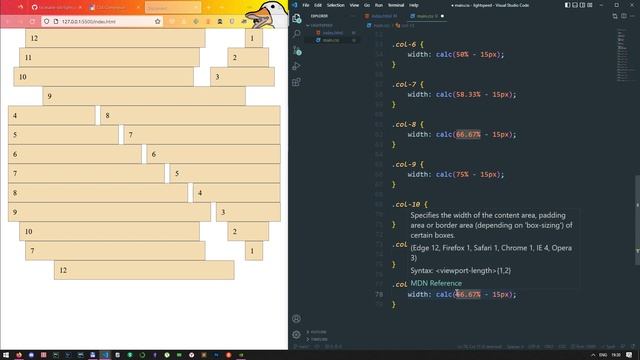Open the Manage gear menu in VS Code

click(297, 335)
